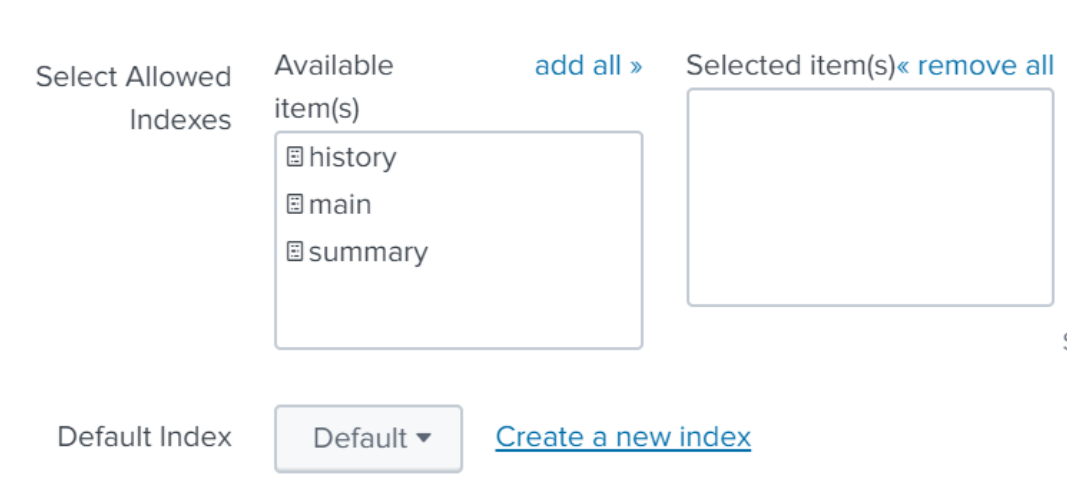Click the 'Available item(s)' heading
This screenshot has width=1067, height=483.
tap(333, 86)
